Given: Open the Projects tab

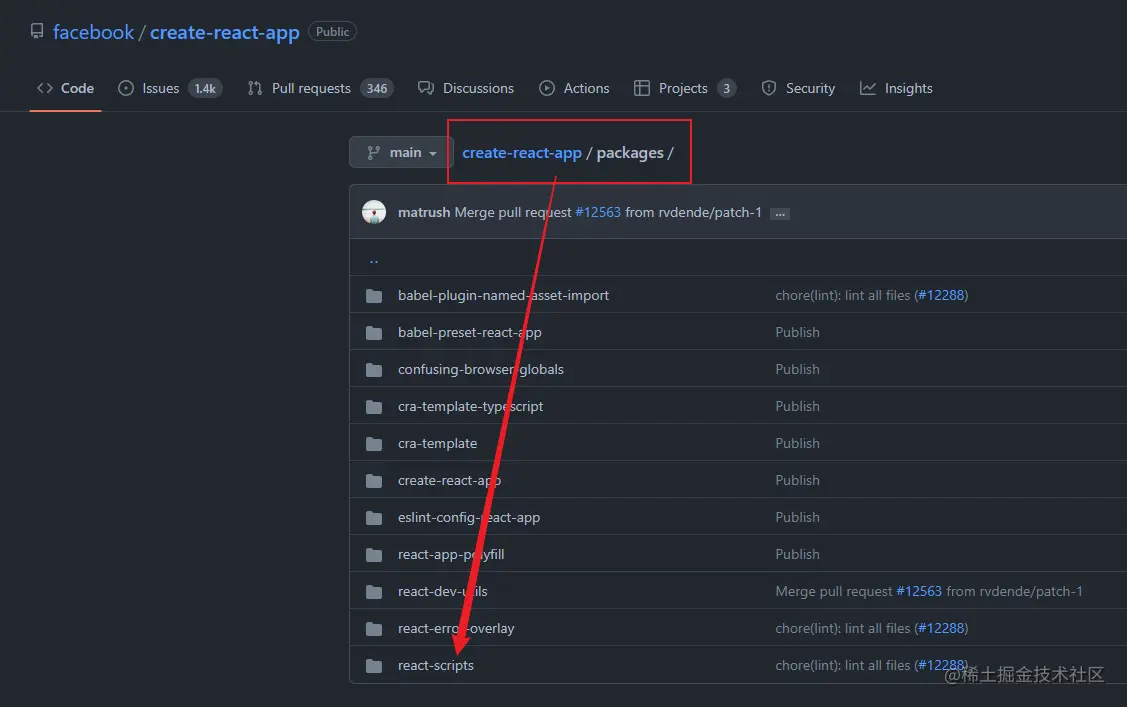Looking at the screenshot, I should (683, 88).
